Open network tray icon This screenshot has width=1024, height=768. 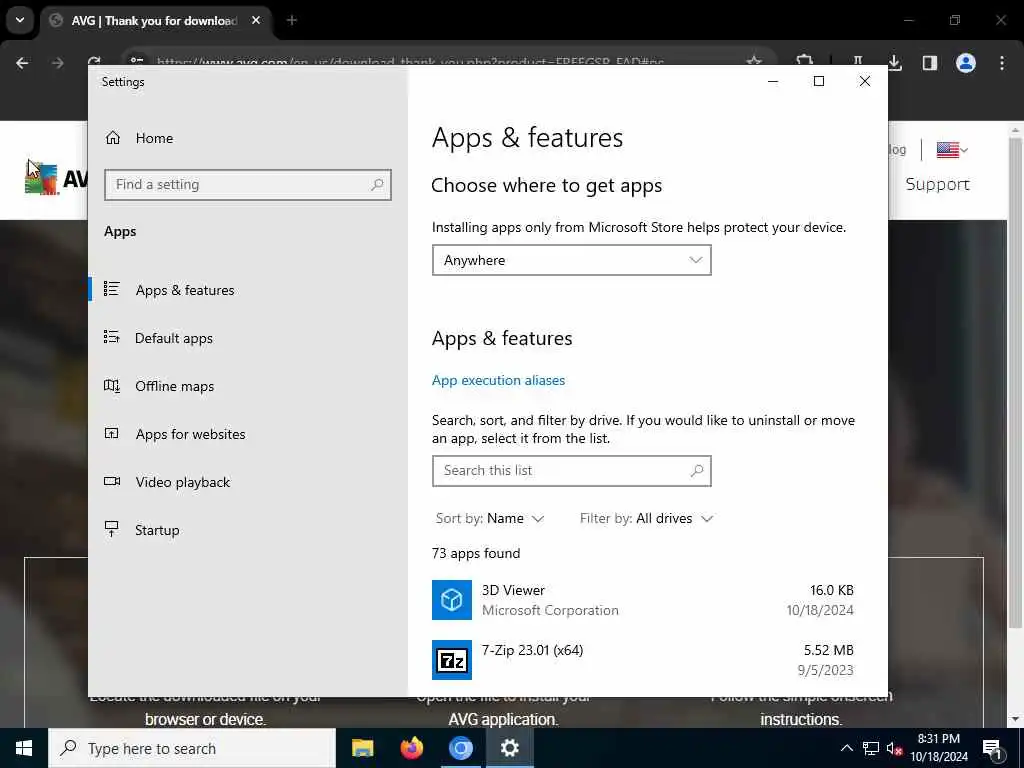click(871, 748)
